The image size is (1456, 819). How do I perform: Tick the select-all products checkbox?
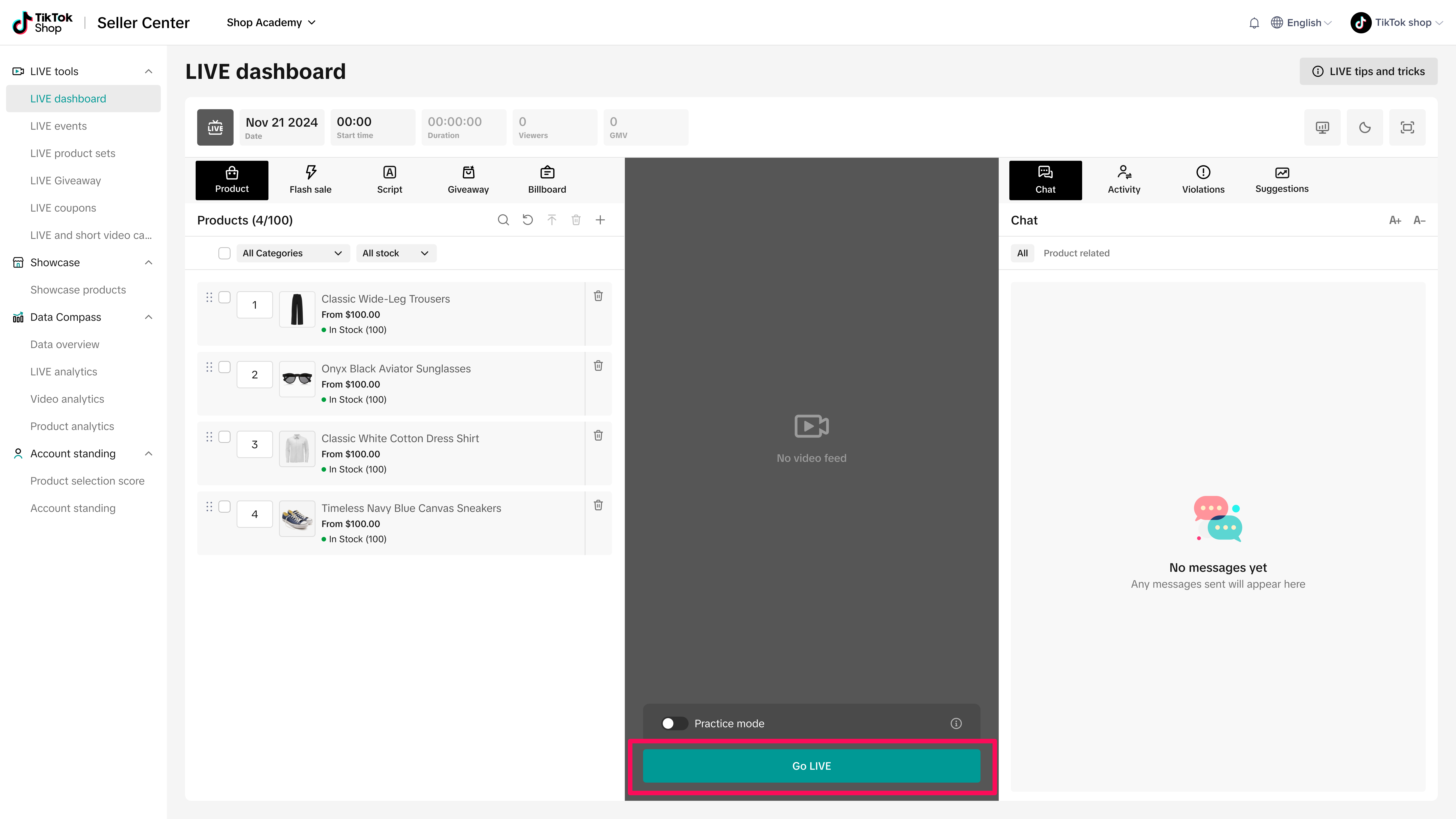[224, 253]
